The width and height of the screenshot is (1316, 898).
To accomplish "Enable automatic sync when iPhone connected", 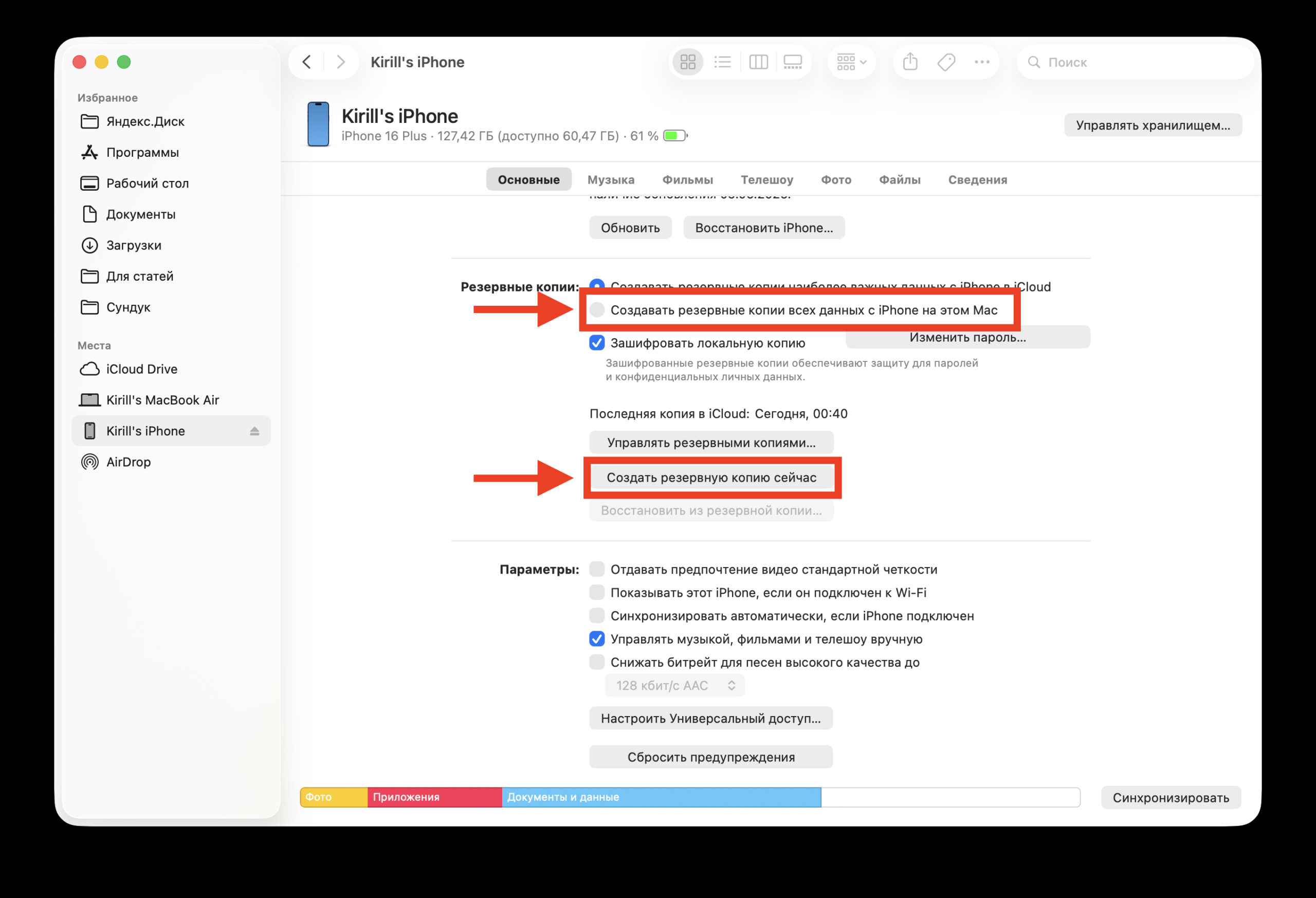I will [x=597, y=615].
